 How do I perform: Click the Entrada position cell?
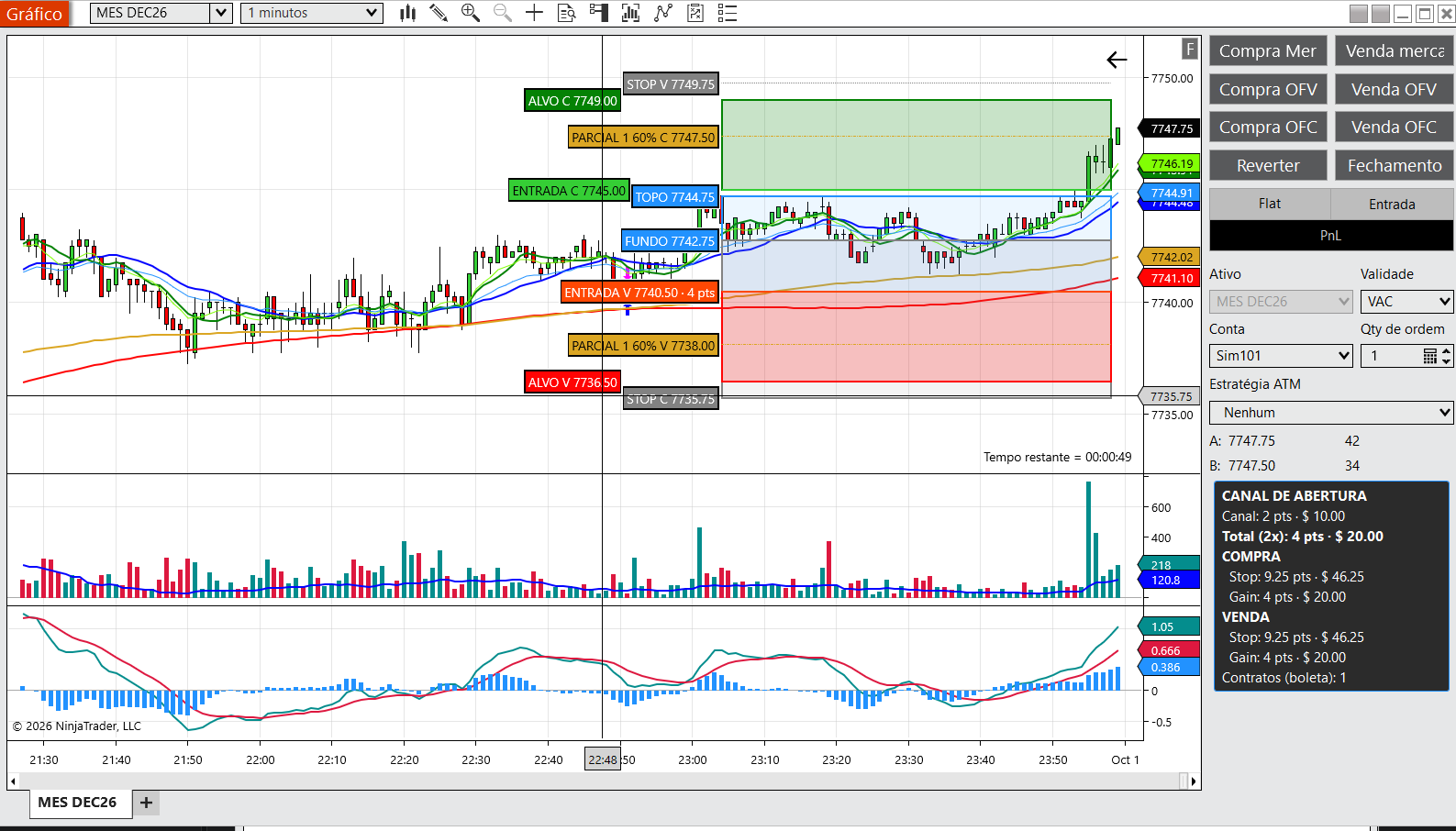pos(1392,204)
